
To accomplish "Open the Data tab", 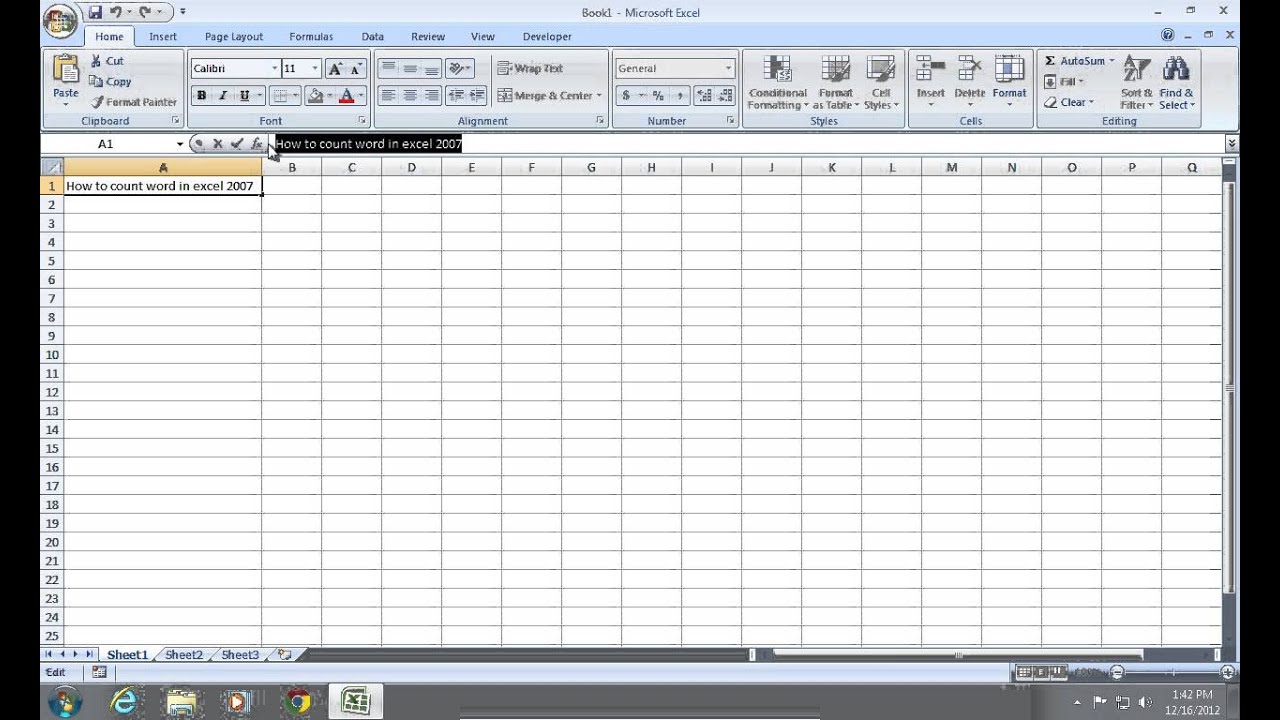I will (373, 37).
